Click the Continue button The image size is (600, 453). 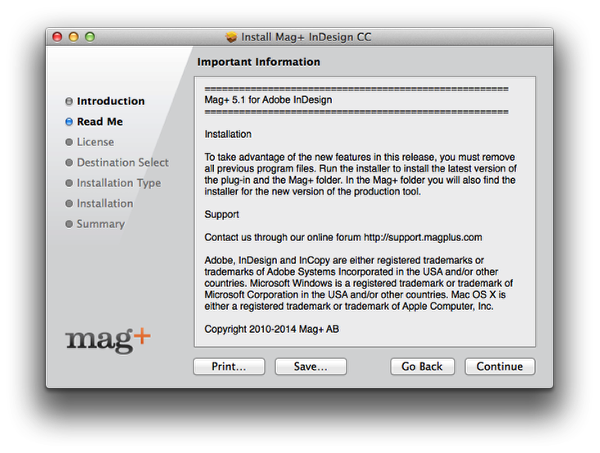click(x=500, y=367)
